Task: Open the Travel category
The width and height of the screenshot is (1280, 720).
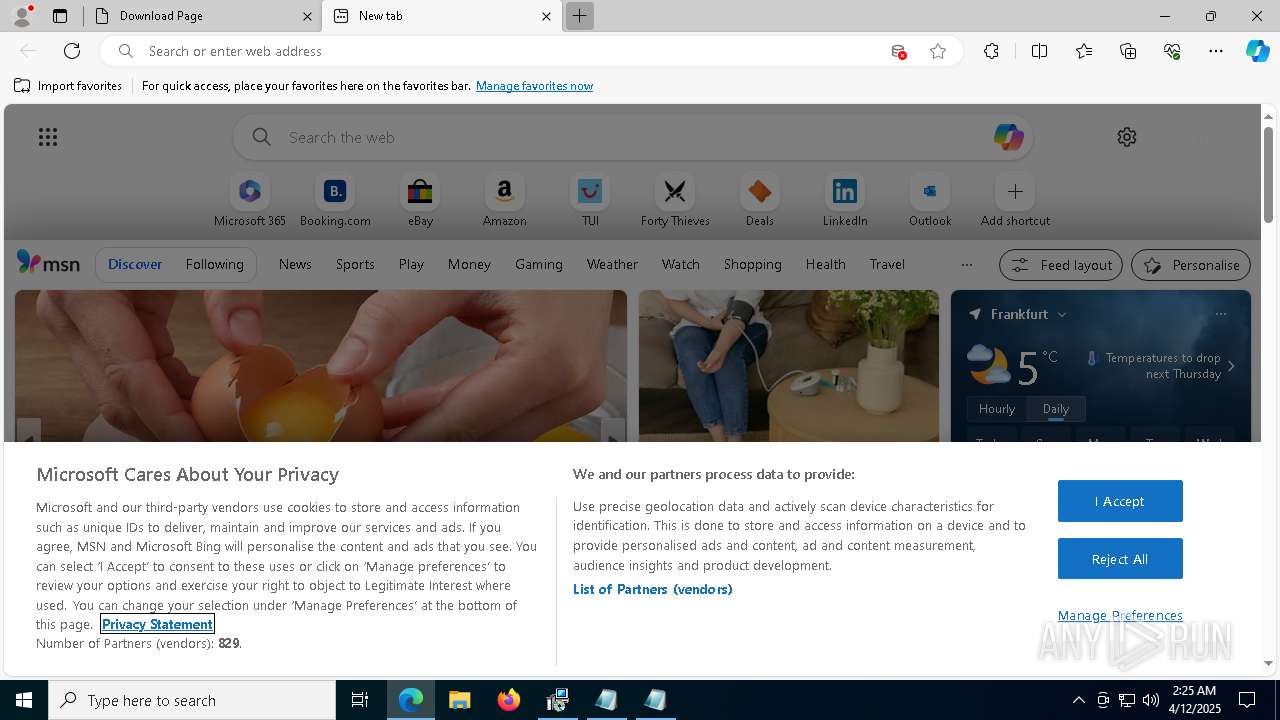Action: click(x=887, y=264)
